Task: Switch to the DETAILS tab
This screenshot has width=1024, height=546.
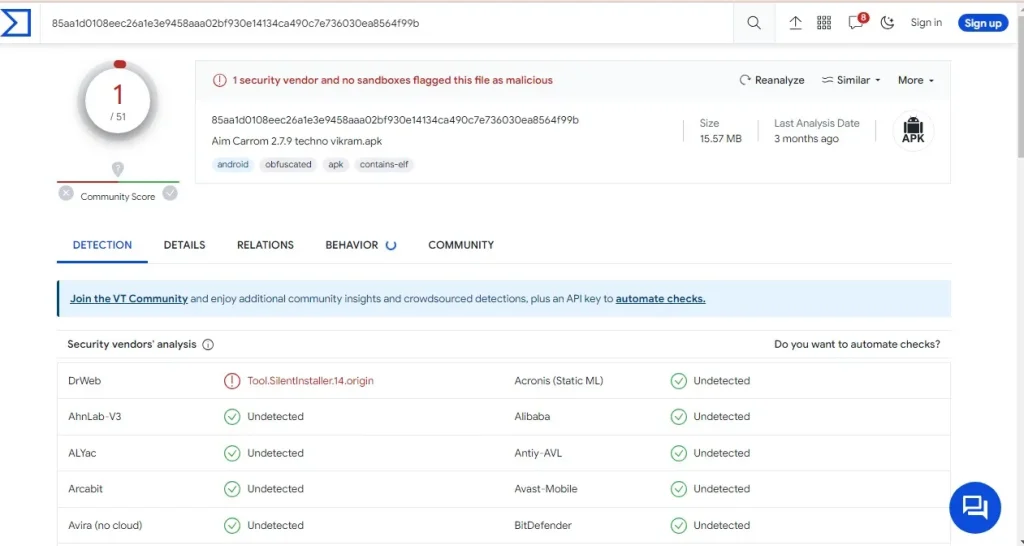Action: [184, 245]
